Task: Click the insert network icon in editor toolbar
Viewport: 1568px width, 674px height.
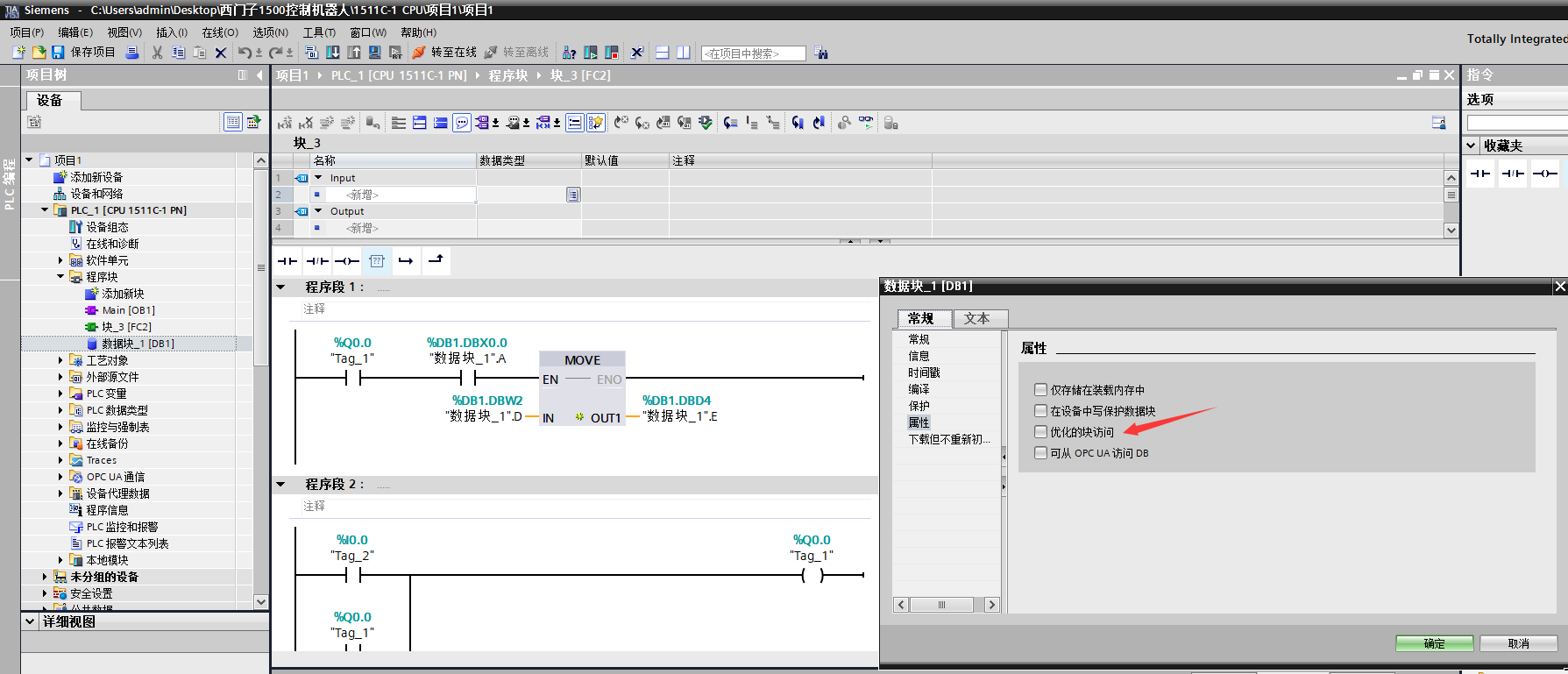Action: 285,123
